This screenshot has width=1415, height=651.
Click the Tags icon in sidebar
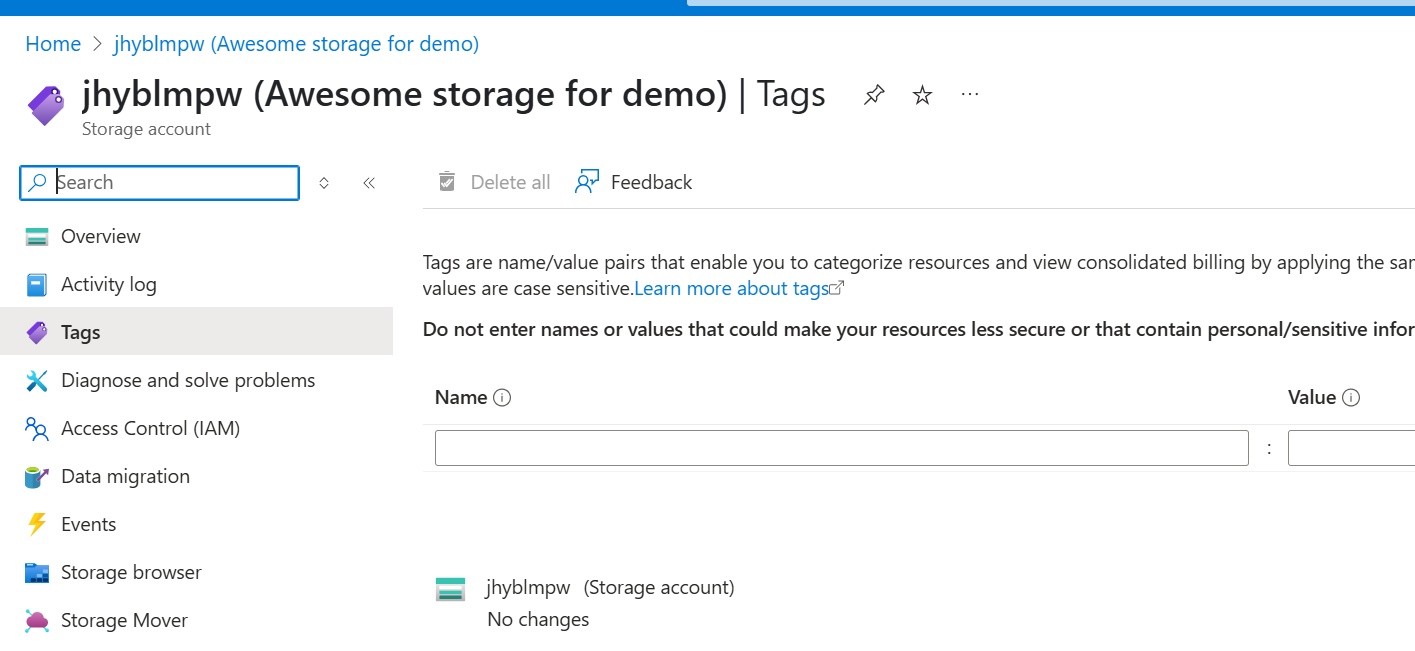pyautogui.click(x=37, y=333)
